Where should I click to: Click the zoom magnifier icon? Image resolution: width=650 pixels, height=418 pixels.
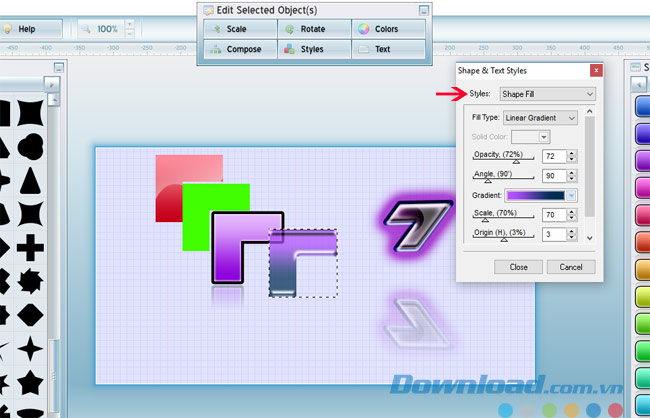tap(86, 29)
